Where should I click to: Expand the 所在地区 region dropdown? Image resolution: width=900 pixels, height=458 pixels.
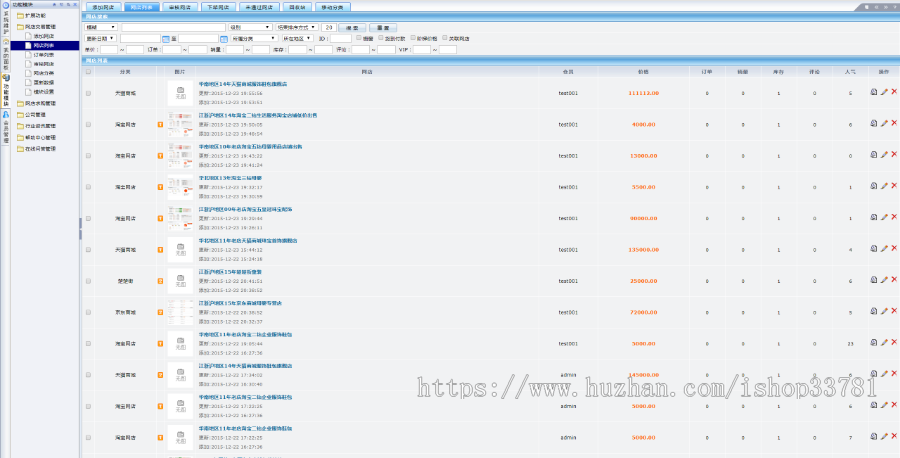296,38
